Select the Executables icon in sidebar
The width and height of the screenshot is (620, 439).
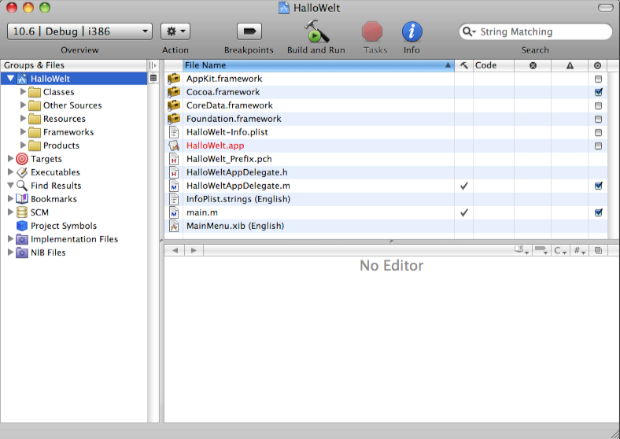coord(22,172)
